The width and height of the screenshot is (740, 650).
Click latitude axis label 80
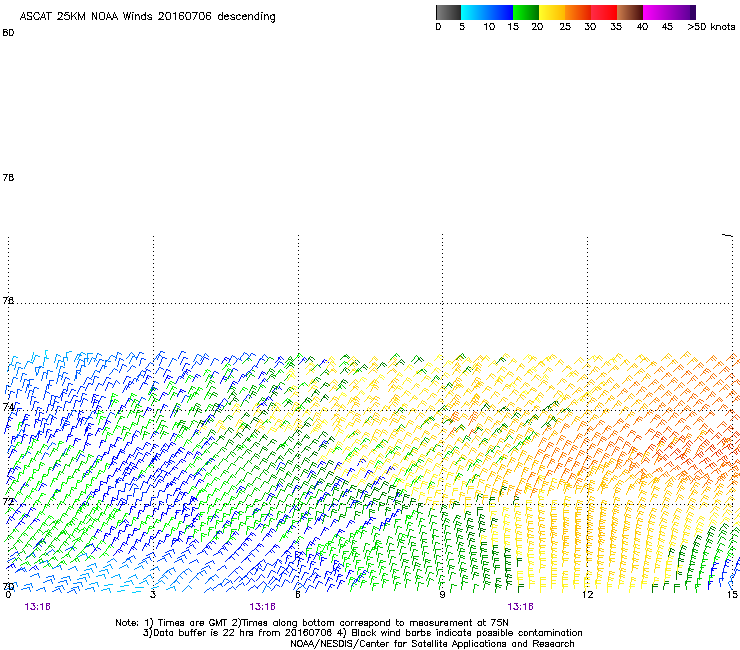click(8, 33)
